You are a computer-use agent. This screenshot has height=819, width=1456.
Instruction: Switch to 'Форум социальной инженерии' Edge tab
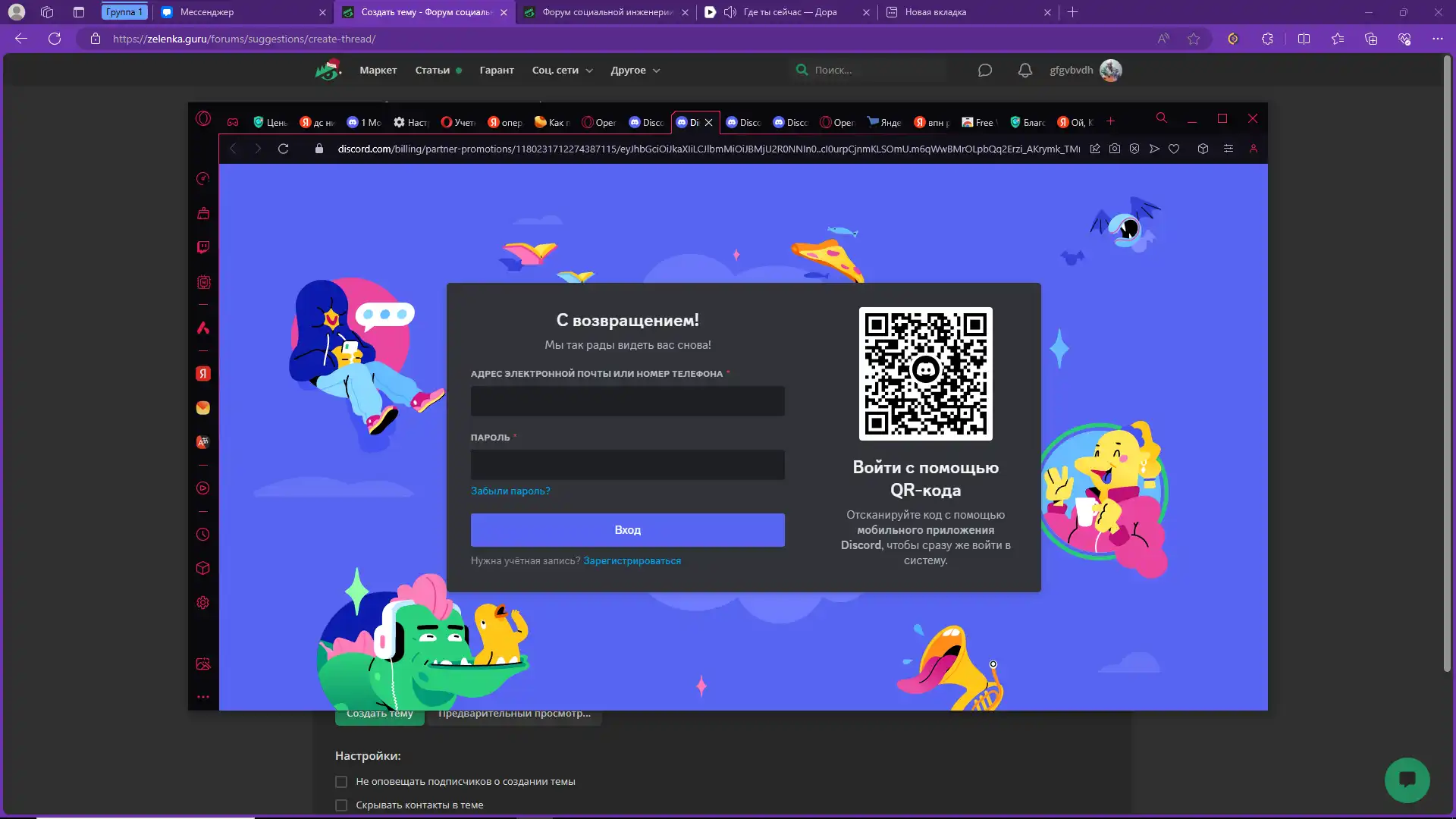click(x=606, y=12)
